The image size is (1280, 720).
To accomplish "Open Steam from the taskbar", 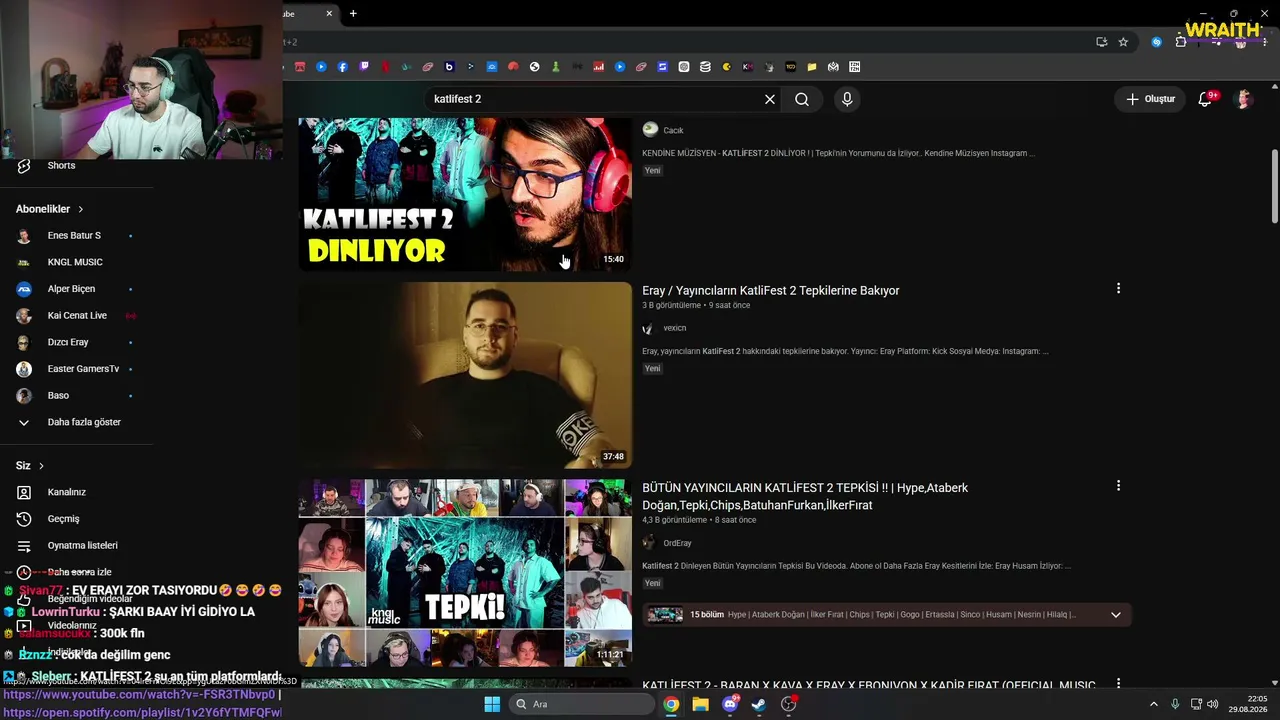I will tap(759, 704).
